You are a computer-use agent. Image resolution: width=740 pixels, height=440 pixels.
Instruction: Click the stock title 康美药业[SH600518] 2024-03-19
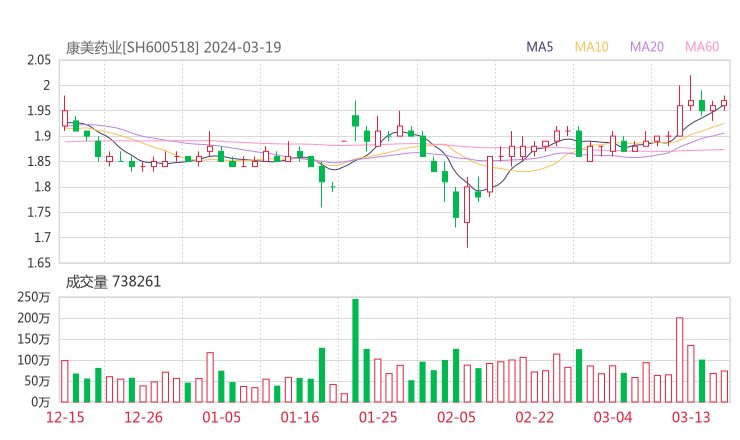click(173, 48)
